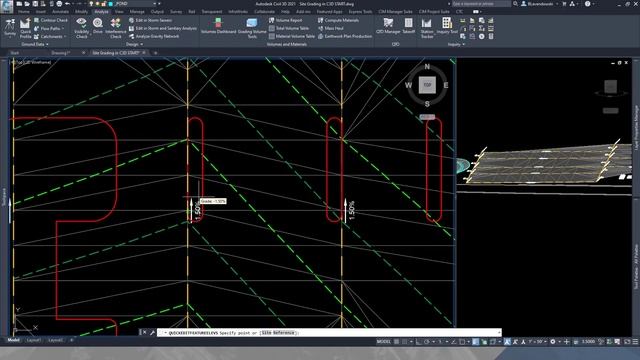Click Analyze Gravity Network
This screenshot has width=640, height=360.
point(153,36)
